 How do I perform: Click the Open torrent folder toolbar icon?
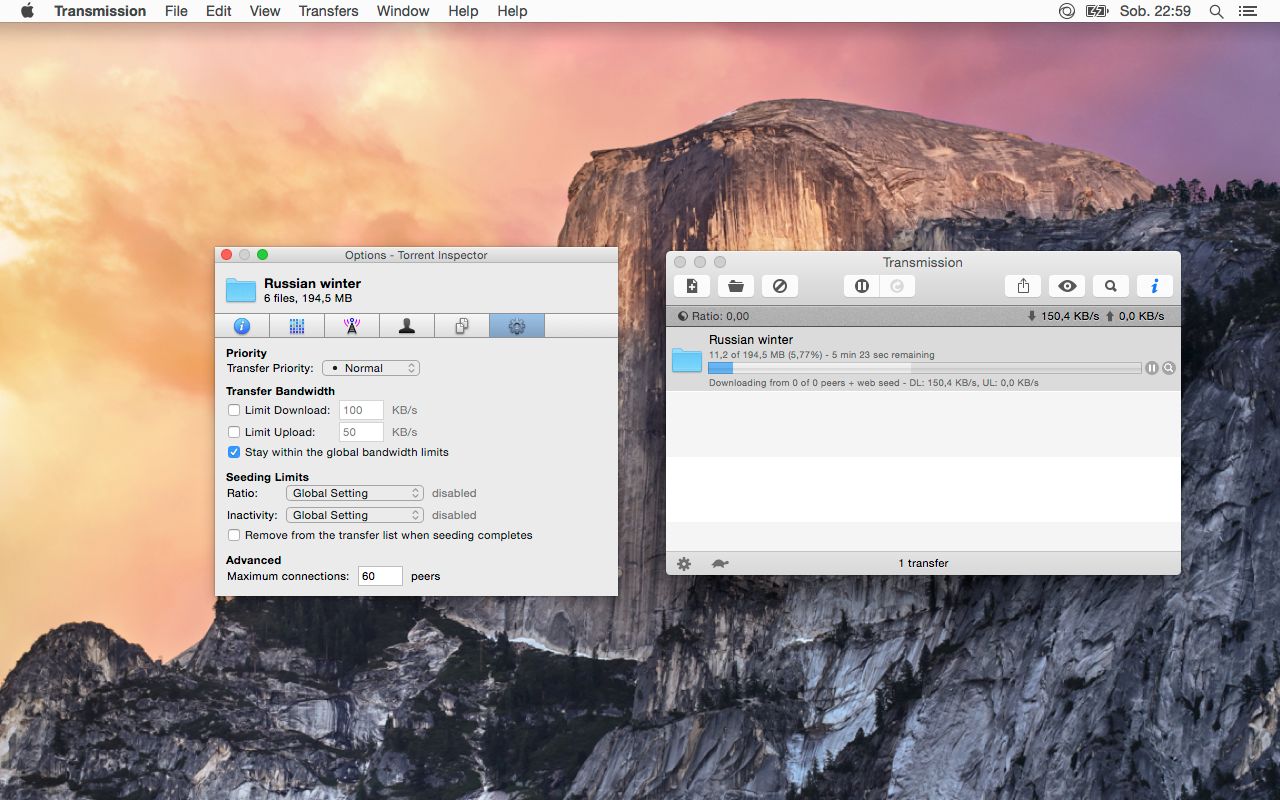tap(736, 286)
